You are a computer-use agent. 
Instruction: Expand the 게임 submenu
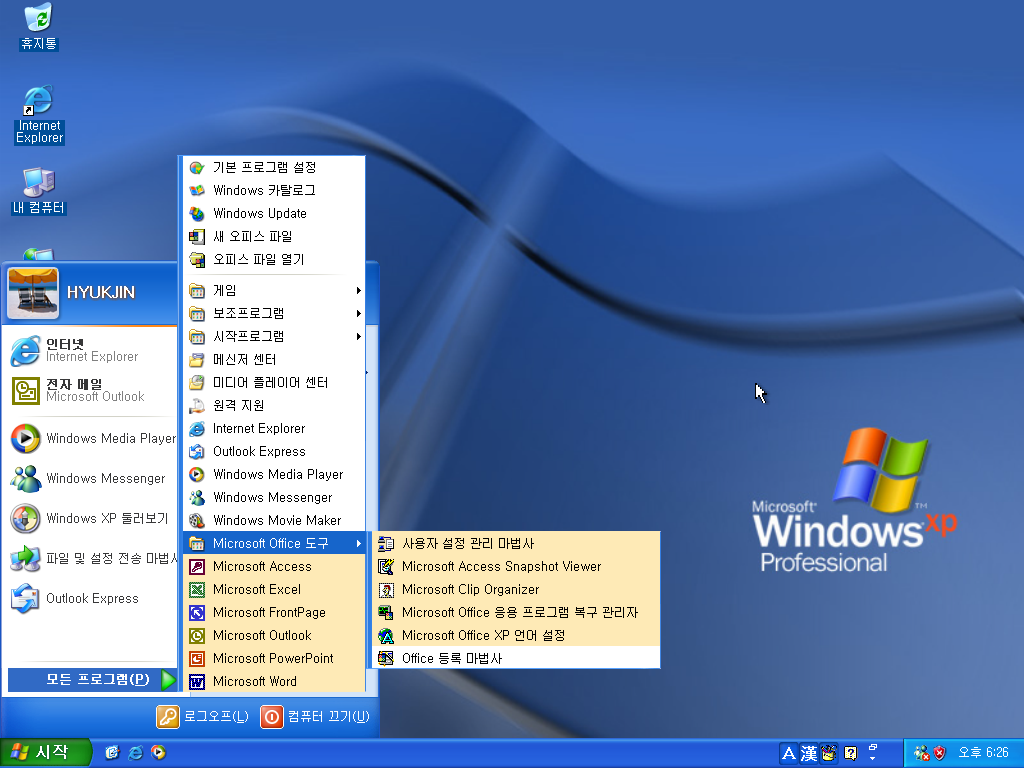(x=274, y=291)
